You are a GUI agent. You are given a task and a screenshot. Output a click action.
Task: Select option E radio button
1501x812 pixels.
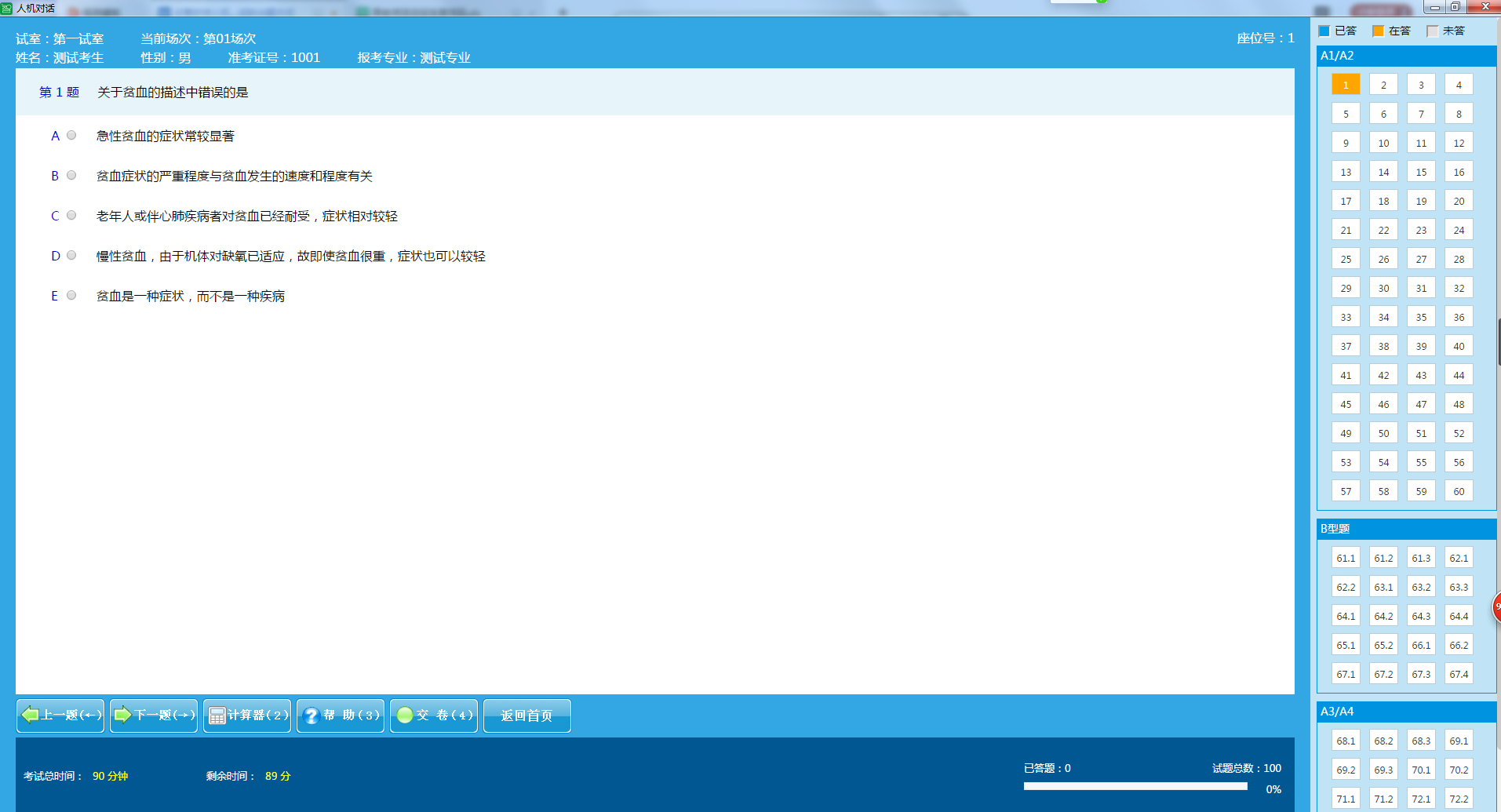71,296
